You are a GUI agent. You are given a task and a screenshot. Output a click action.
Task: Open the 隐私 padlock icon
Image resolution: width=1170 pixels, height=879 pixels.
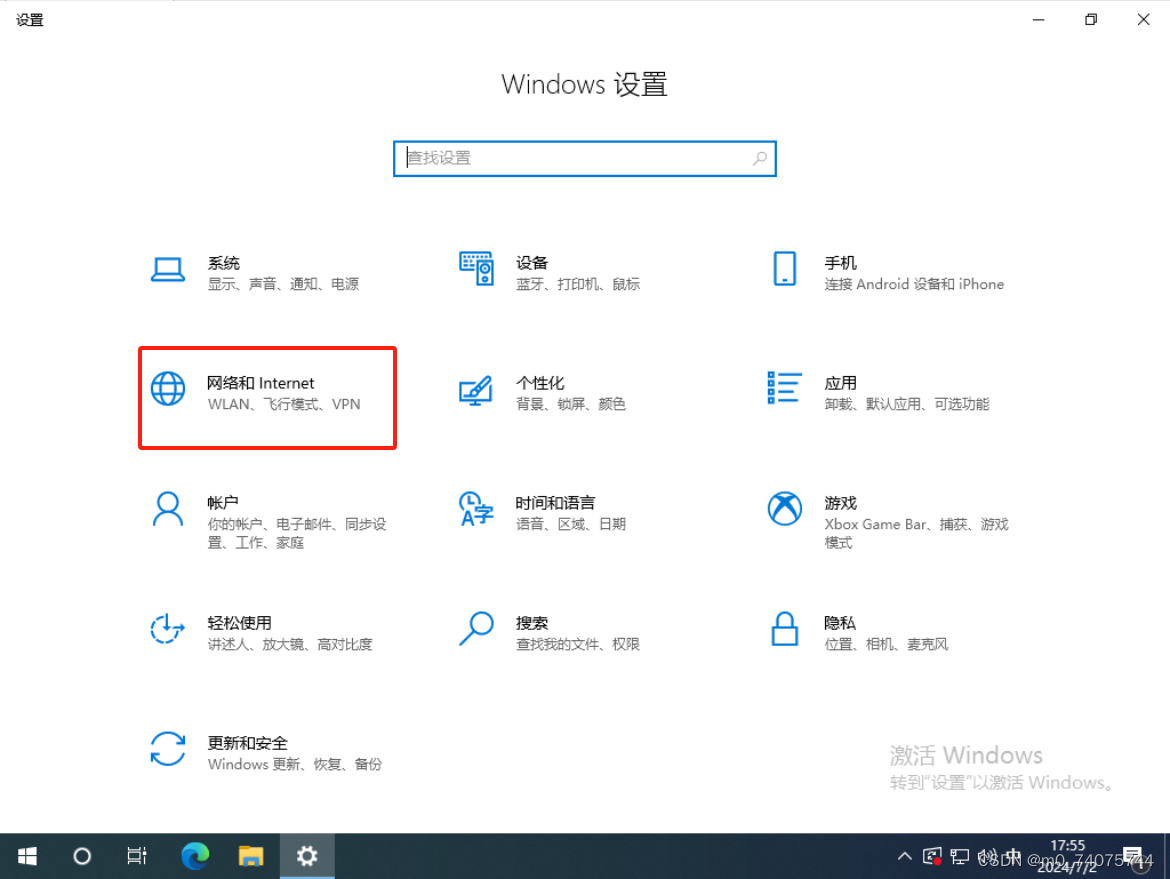click(x=784, y=629)
